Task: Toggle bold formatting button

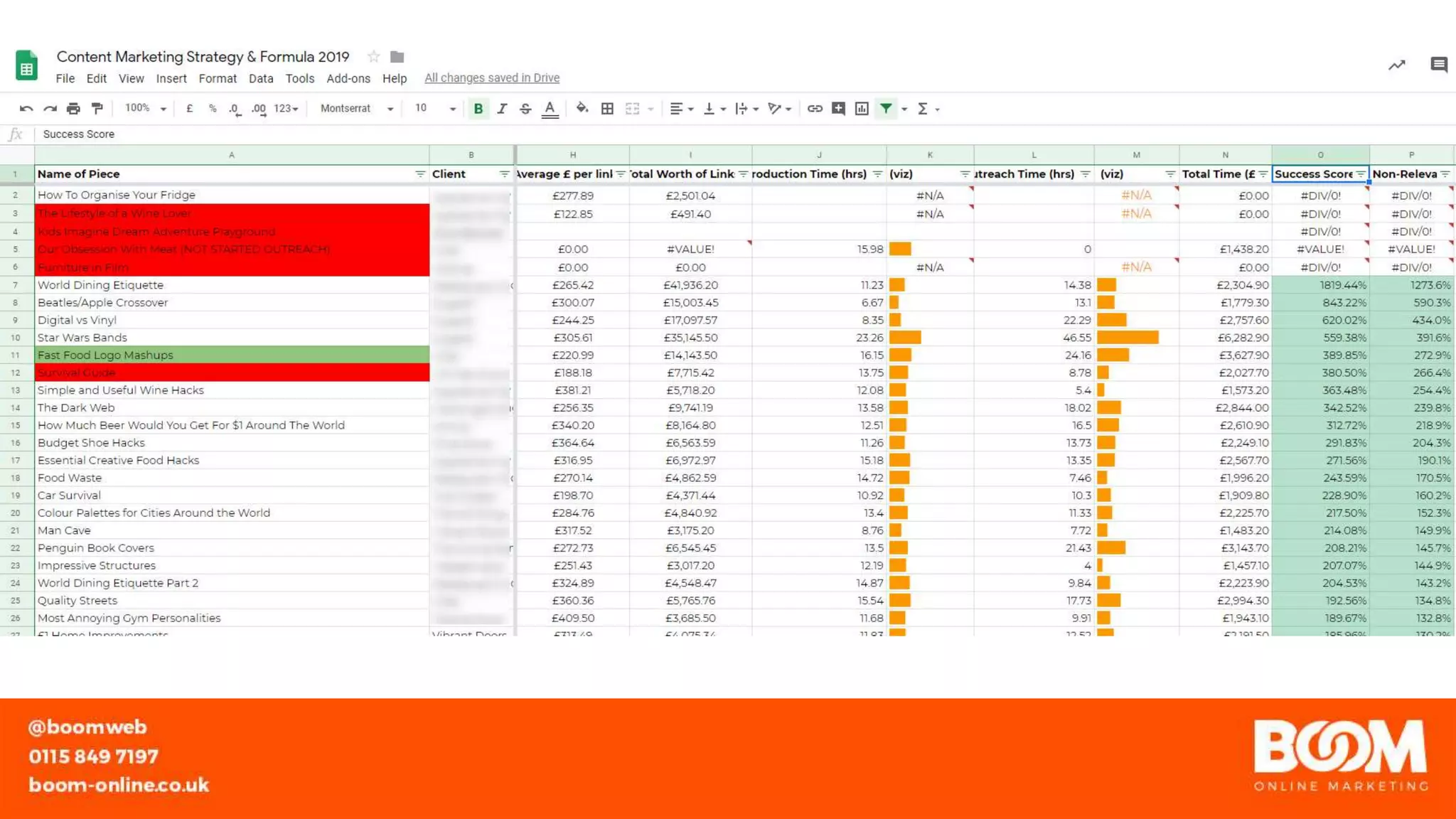Action: pyautogui.click(x=478, y=109)
